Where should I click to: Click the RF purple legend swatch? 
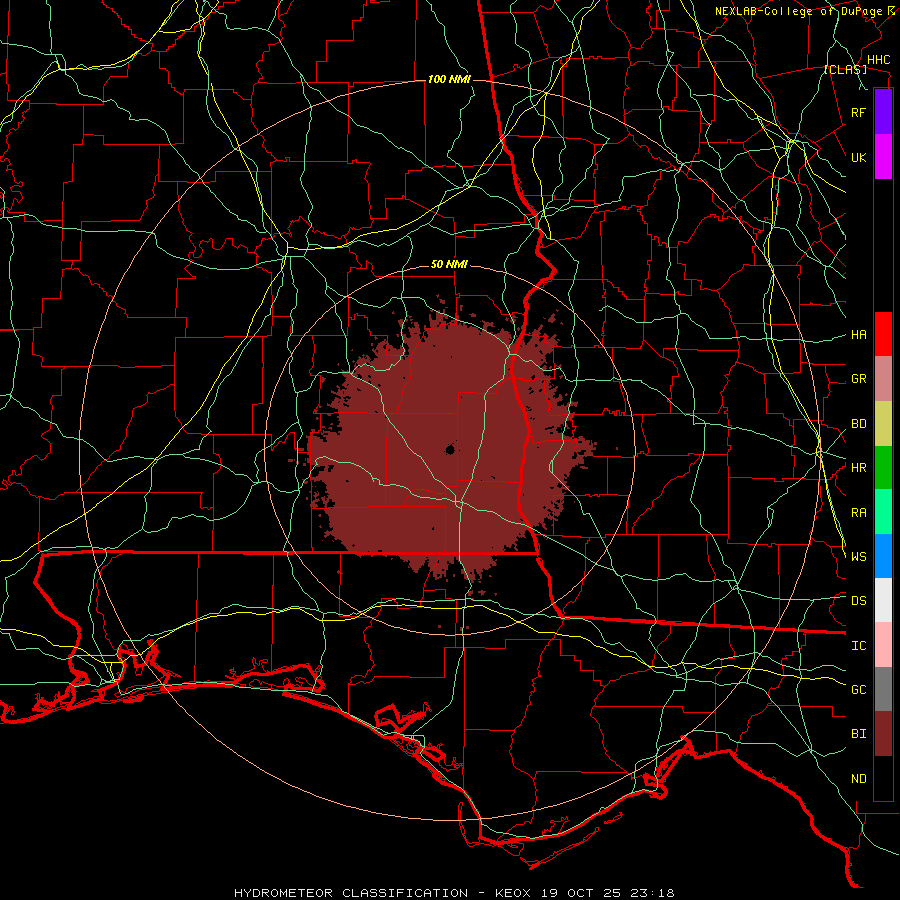(x=883, y=112)
